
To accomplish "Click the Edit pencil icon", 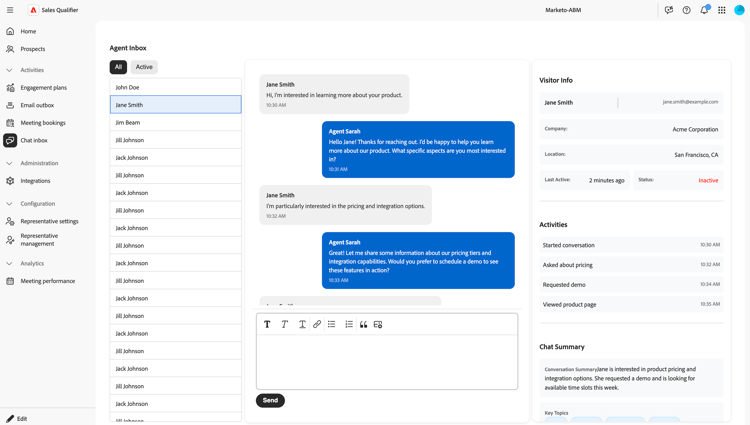I will click(x=10, y=419).
